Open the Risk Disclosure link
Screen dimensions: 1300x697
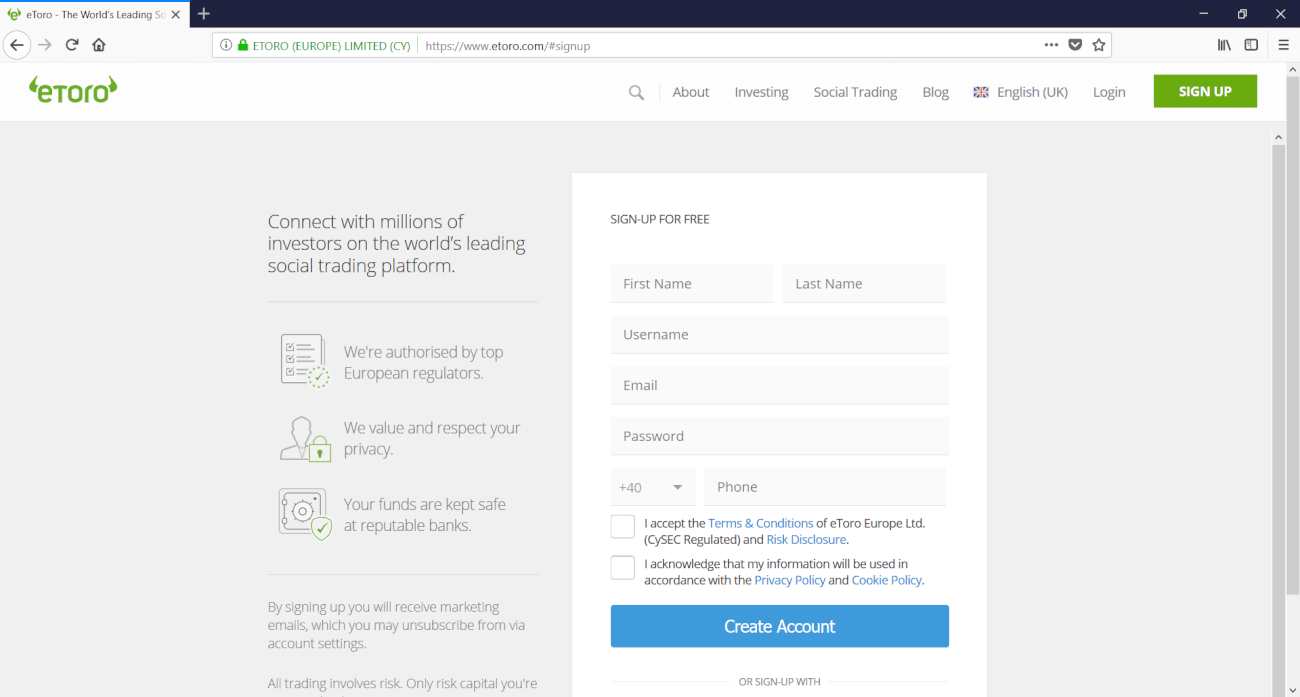click(x=807, y=539)
